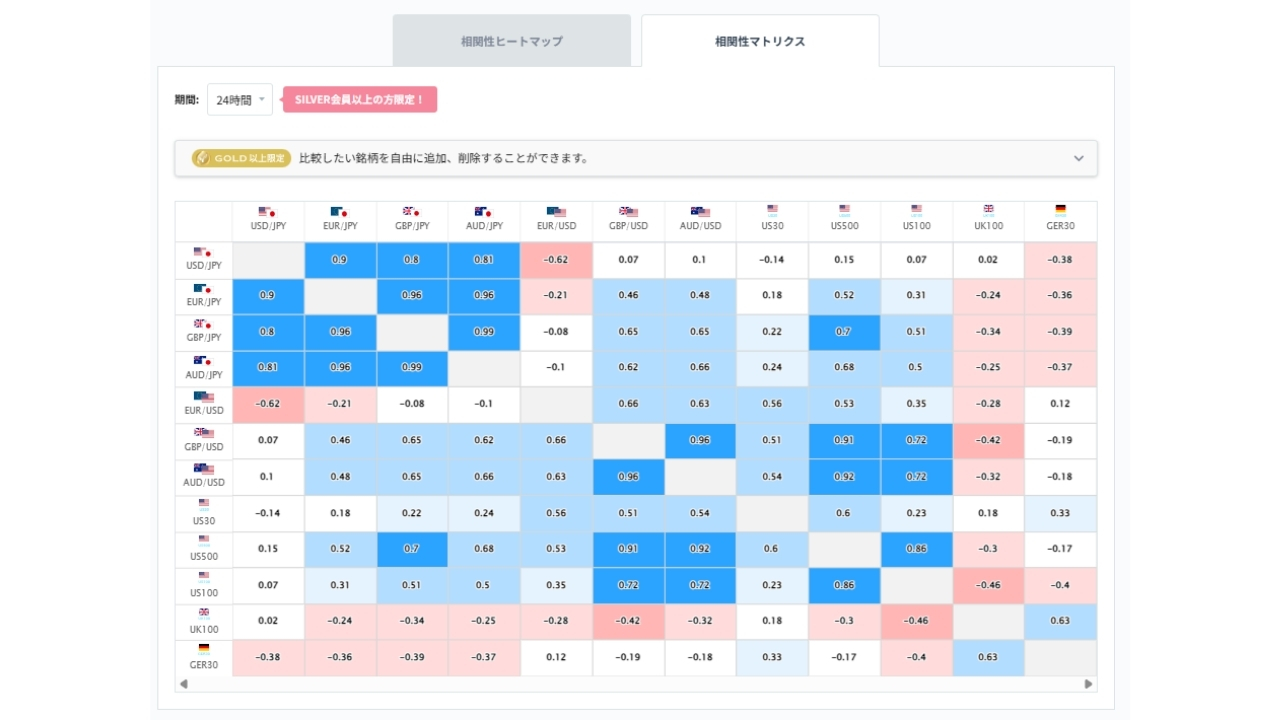
Task: Open the 24時間 period dropdown
Action: pos(240,100)
